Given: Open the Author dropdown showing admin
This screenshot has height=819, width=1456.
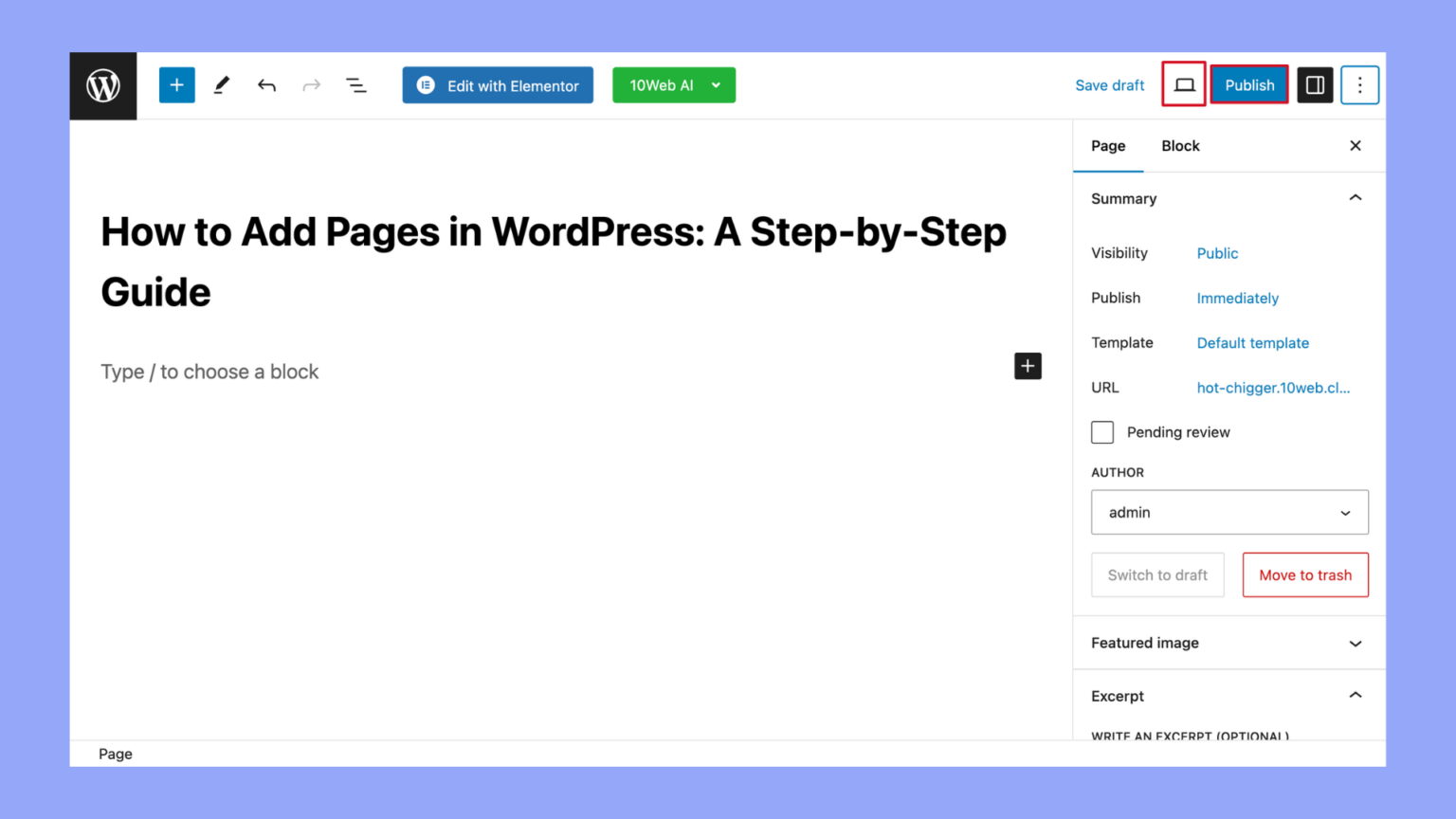Looking at the screenshot, I should (x=1229, y=512).
